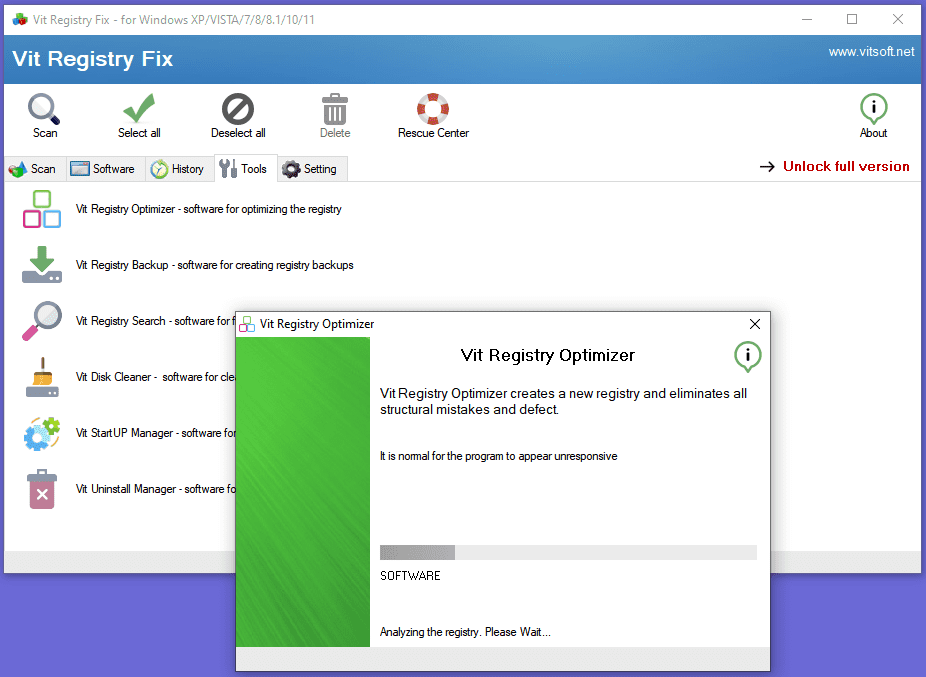Viewport: 926px width, 677px height.
Task: Open the Setting tab
Action: [311, 169]
